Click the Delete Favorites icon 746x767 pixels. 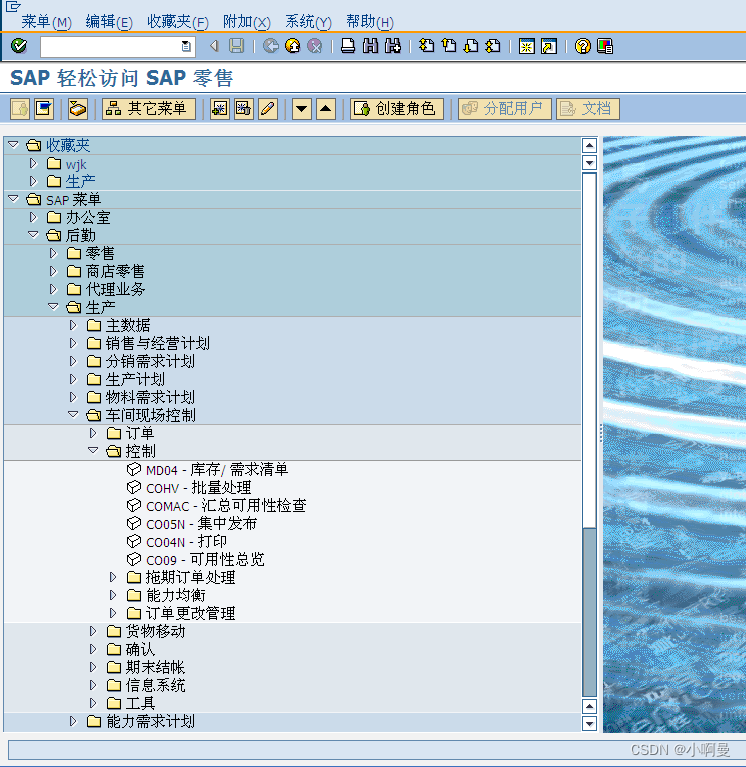(x=244, y=109)
